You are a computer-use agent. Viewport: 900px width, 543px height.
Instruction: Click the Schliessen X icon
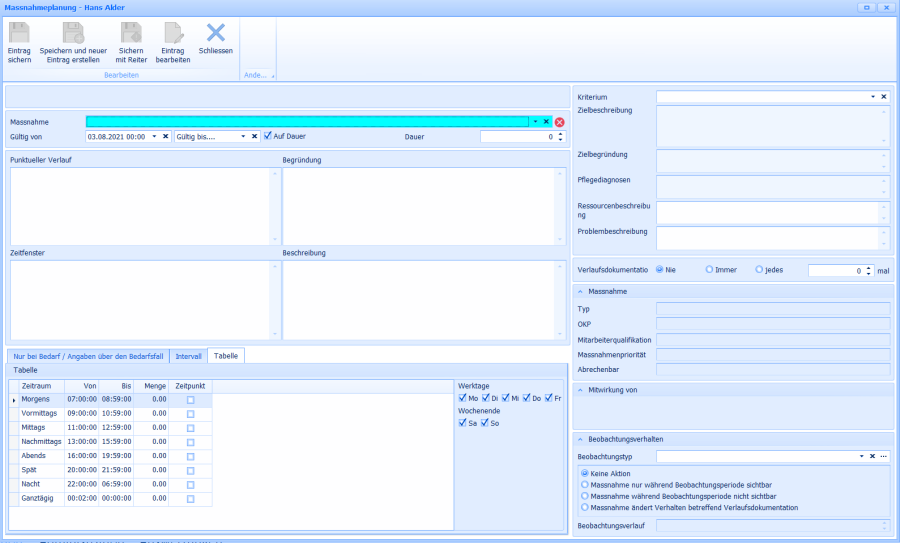tap(216, 33)
